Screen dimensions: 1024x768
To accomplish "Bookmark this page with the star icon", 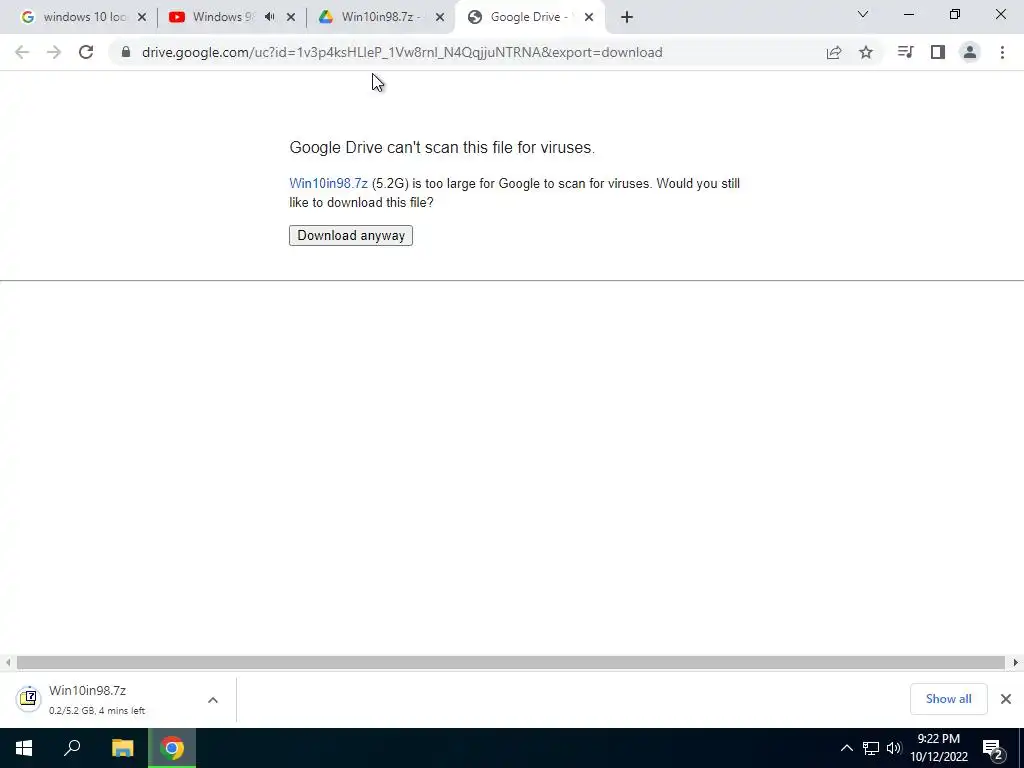I will (x=866, y=52).
